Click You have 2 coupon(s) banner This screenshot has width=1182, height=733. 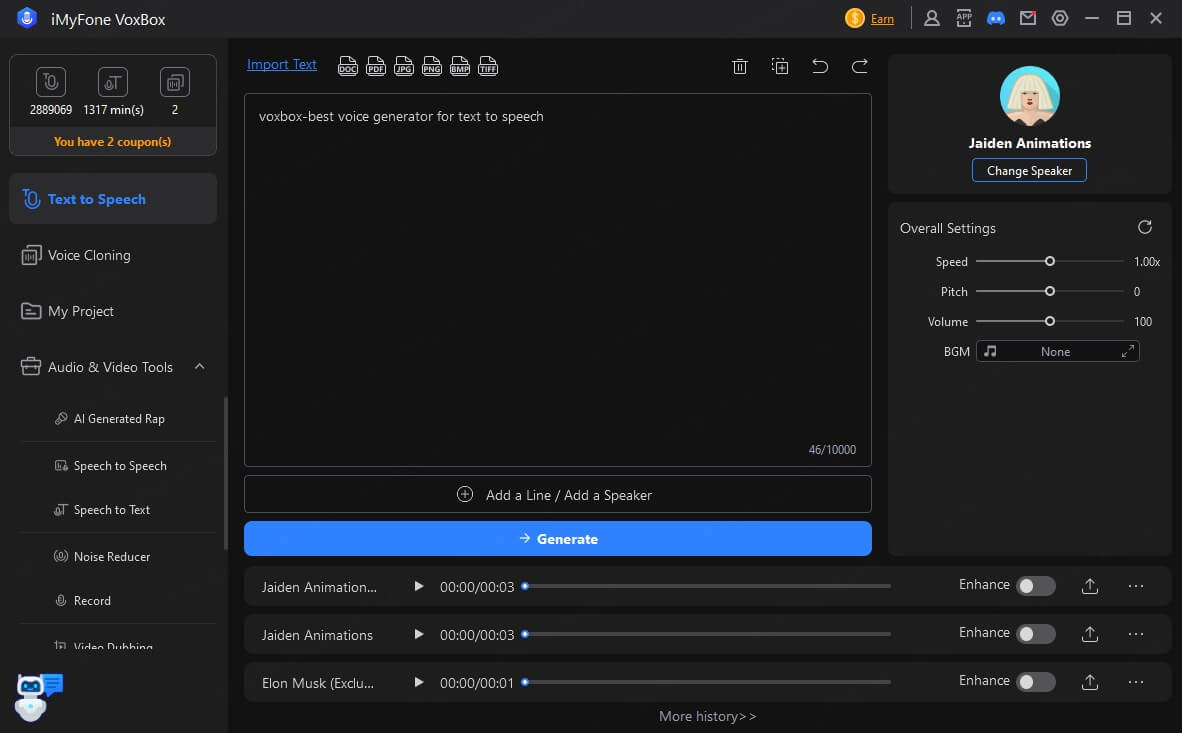coord(112,141)
